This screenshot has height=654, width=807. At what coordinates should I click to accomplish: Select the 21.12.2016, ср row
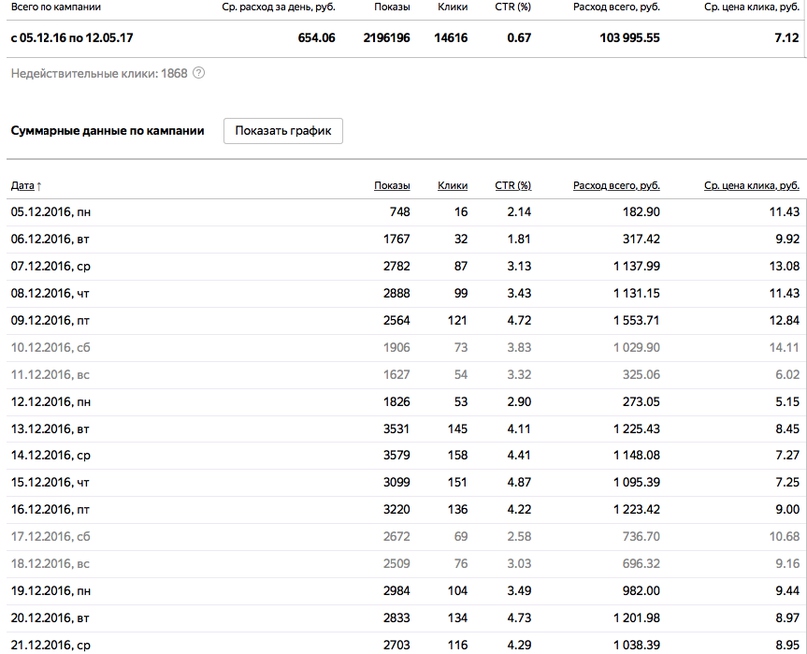point(405,645)
